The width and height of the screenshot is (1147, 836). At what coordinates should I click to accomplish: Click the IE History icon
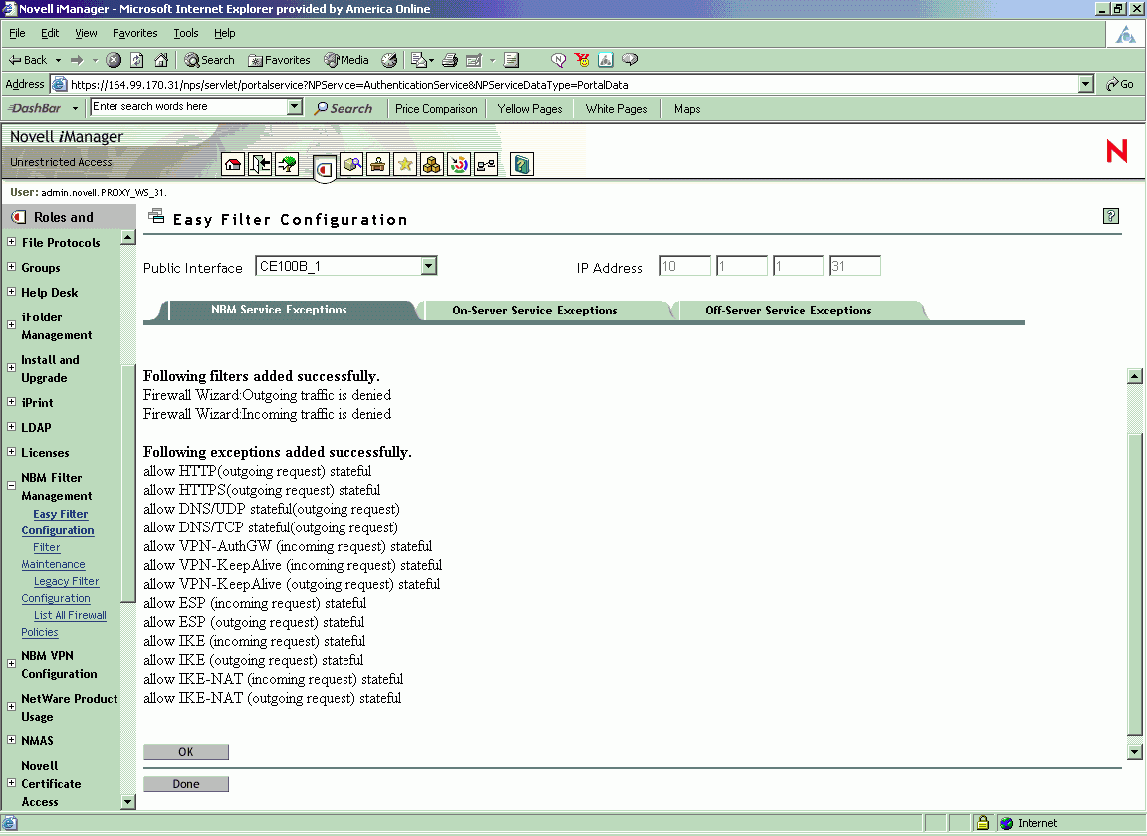389,60
